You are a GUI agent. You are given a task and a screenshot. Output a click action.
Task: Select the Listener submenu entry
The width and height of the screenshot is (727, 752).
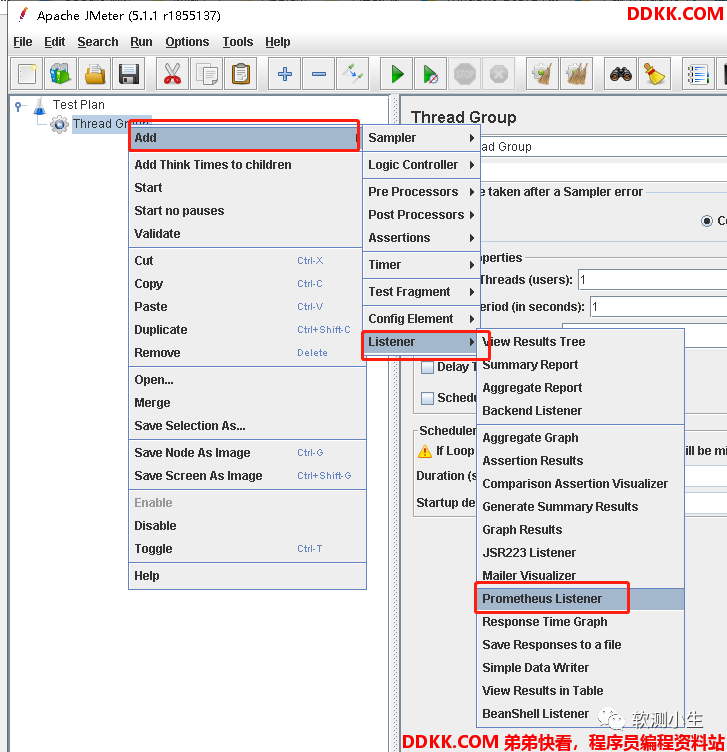pyautogui.click(x=421, y=341)
